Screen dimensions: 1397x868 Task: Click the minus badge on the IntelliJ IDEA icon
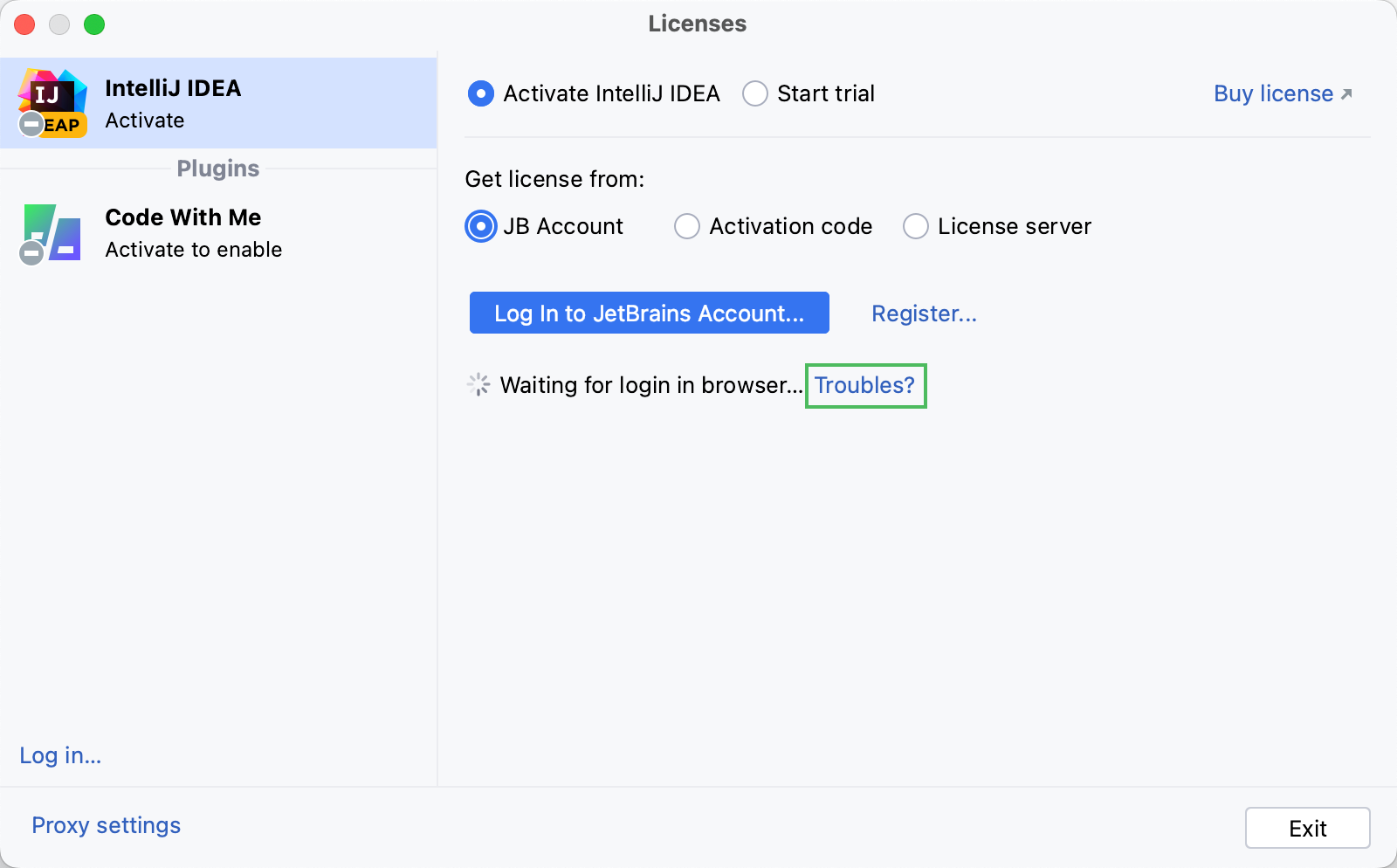(x=31, y=123)
